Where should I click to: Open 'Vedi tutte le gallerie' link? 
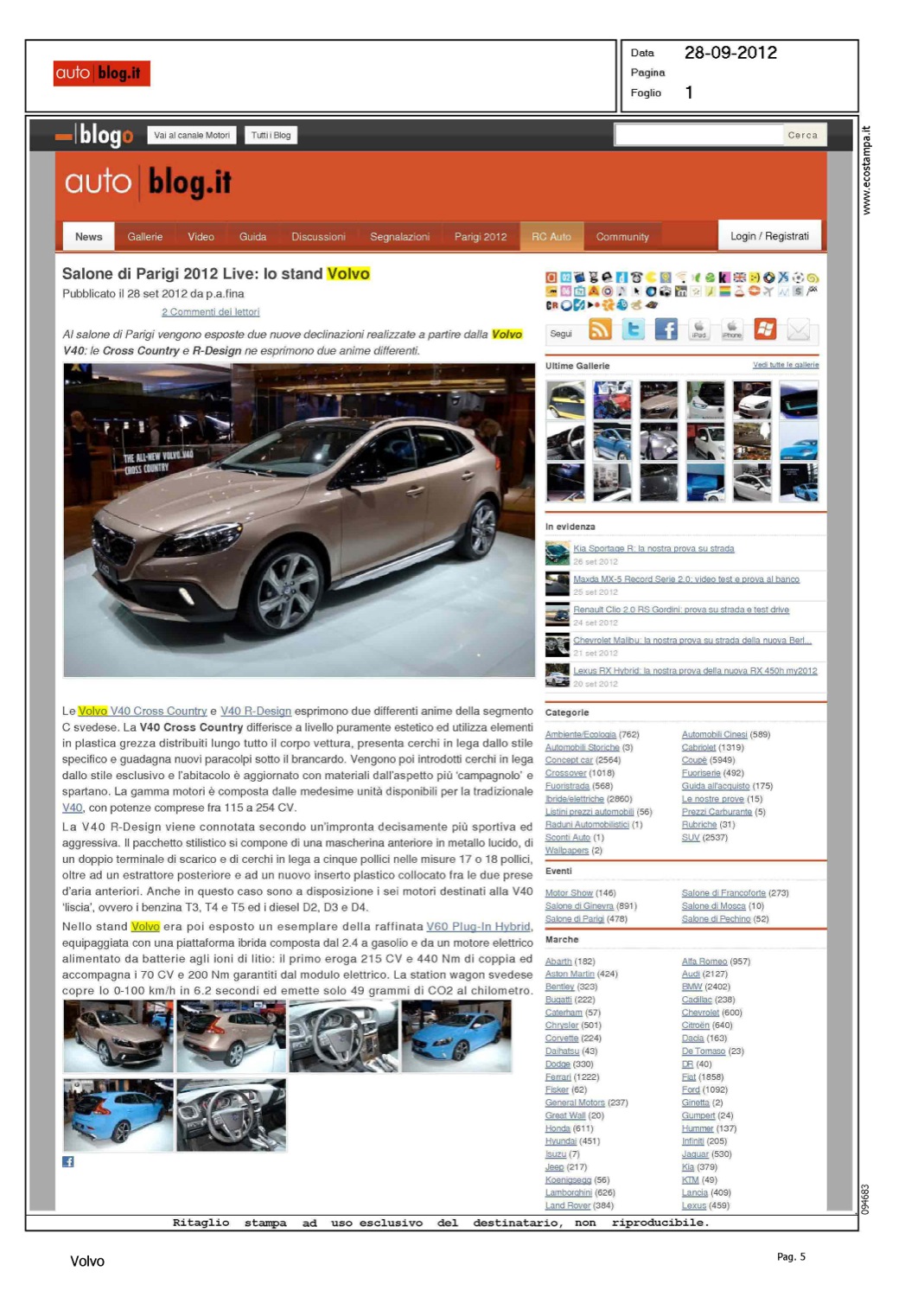785,365
